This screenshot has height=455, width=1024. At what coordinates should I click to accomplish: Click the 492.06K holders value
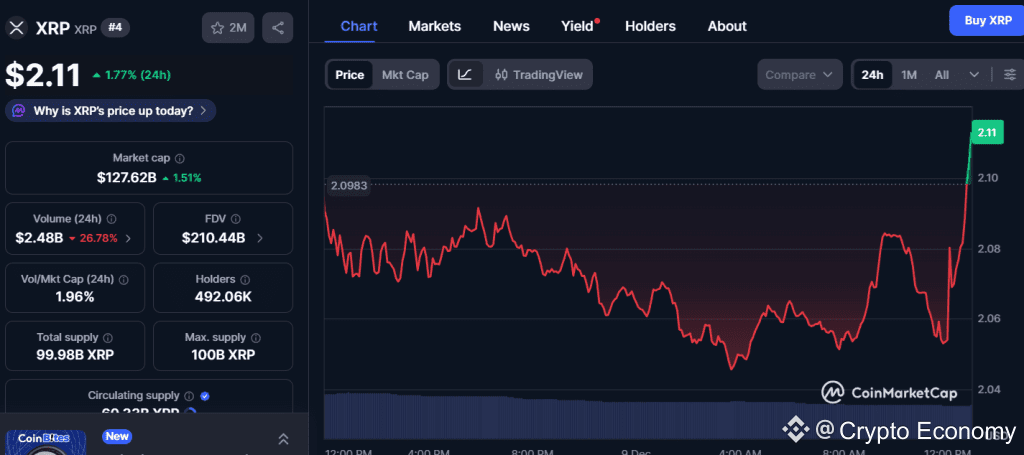(x=223, y=297)
